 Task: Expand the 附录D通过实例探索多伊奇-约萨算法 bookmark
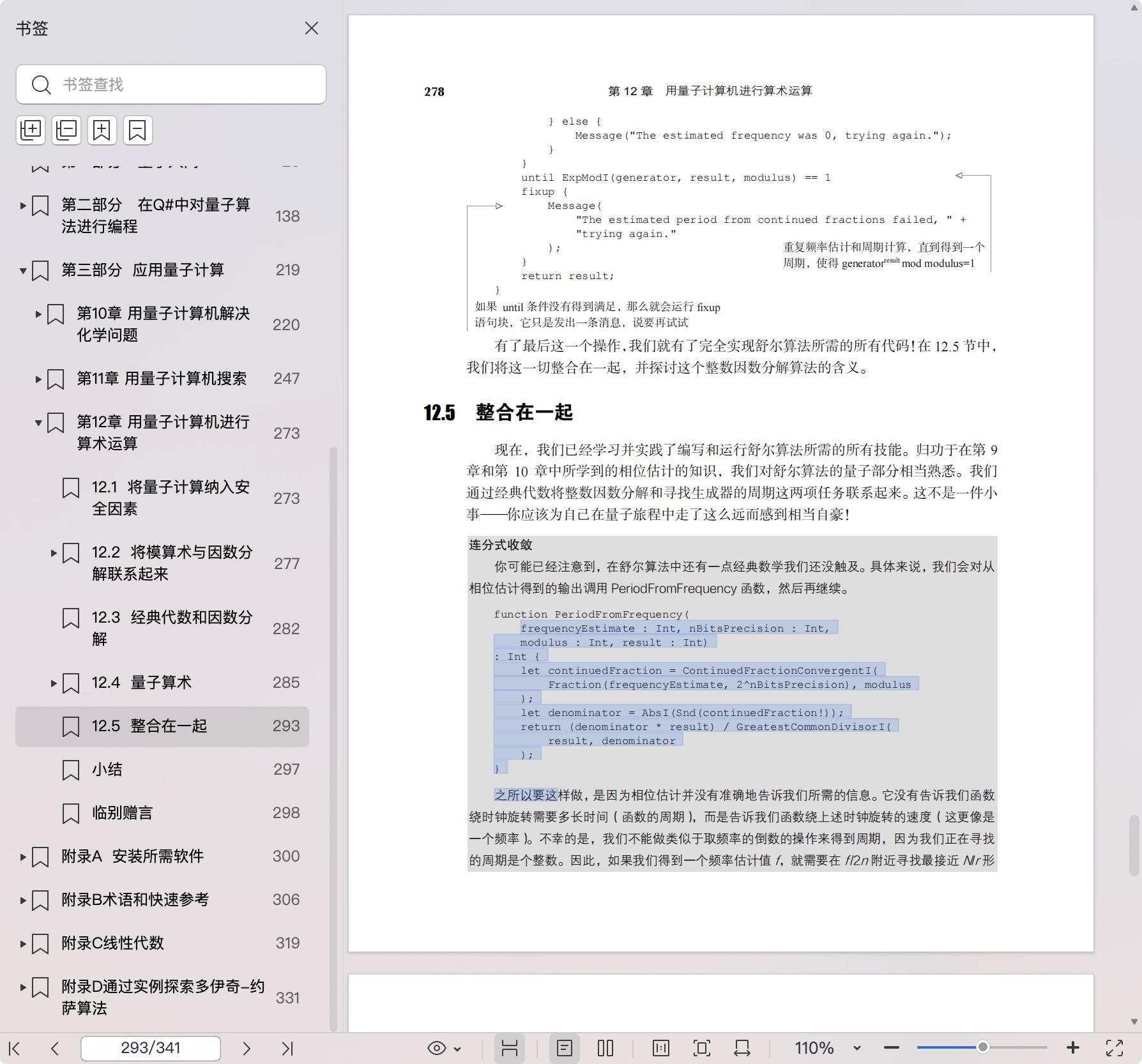23,987
